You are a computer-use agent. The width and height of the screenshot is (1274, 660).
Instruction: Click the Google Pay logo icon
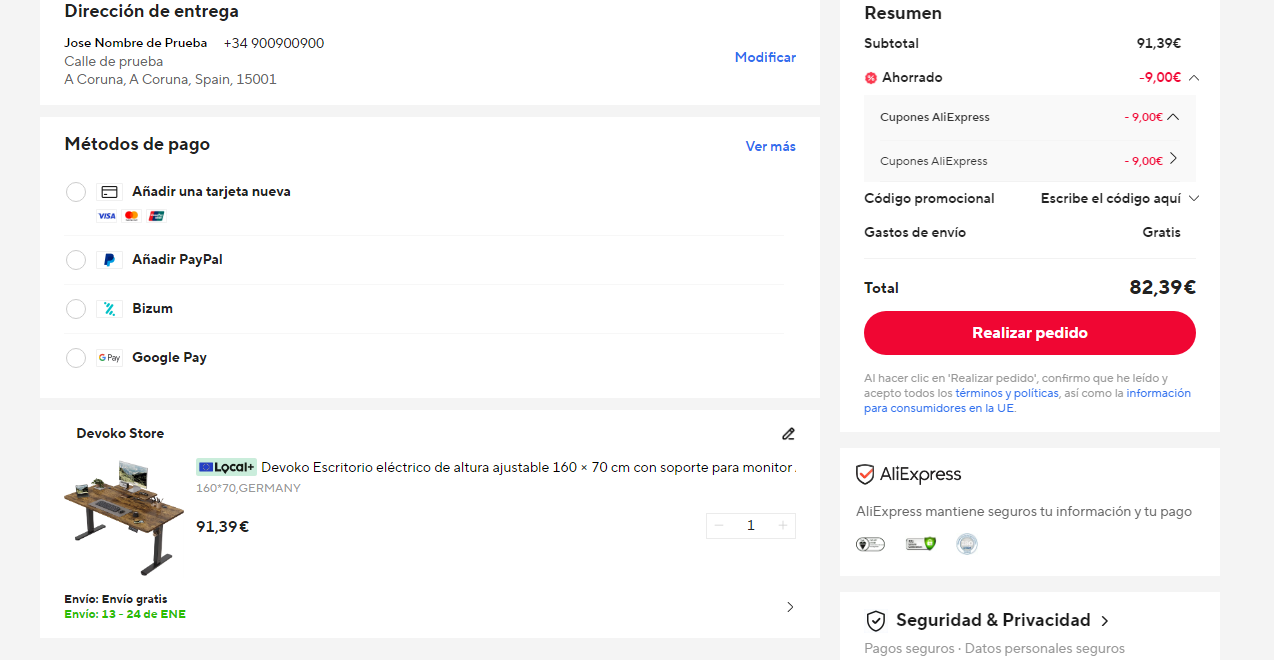pyautogui.click(x=109, y=358)
